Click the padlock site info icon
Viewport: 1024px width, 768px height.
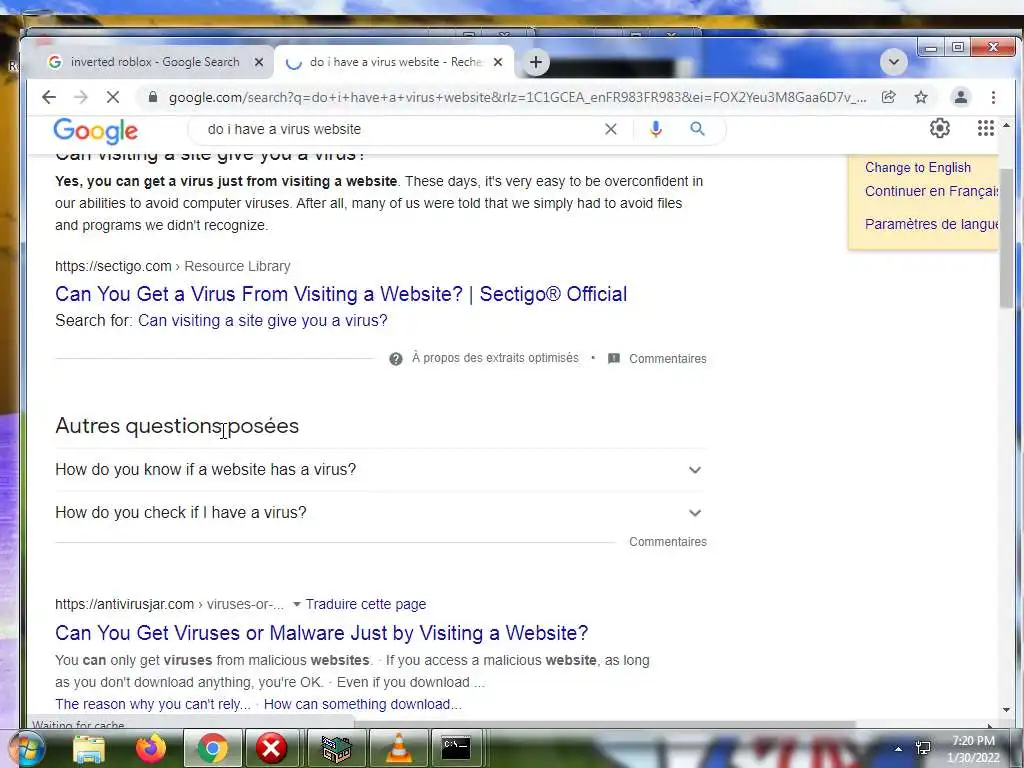pos(153,97)
